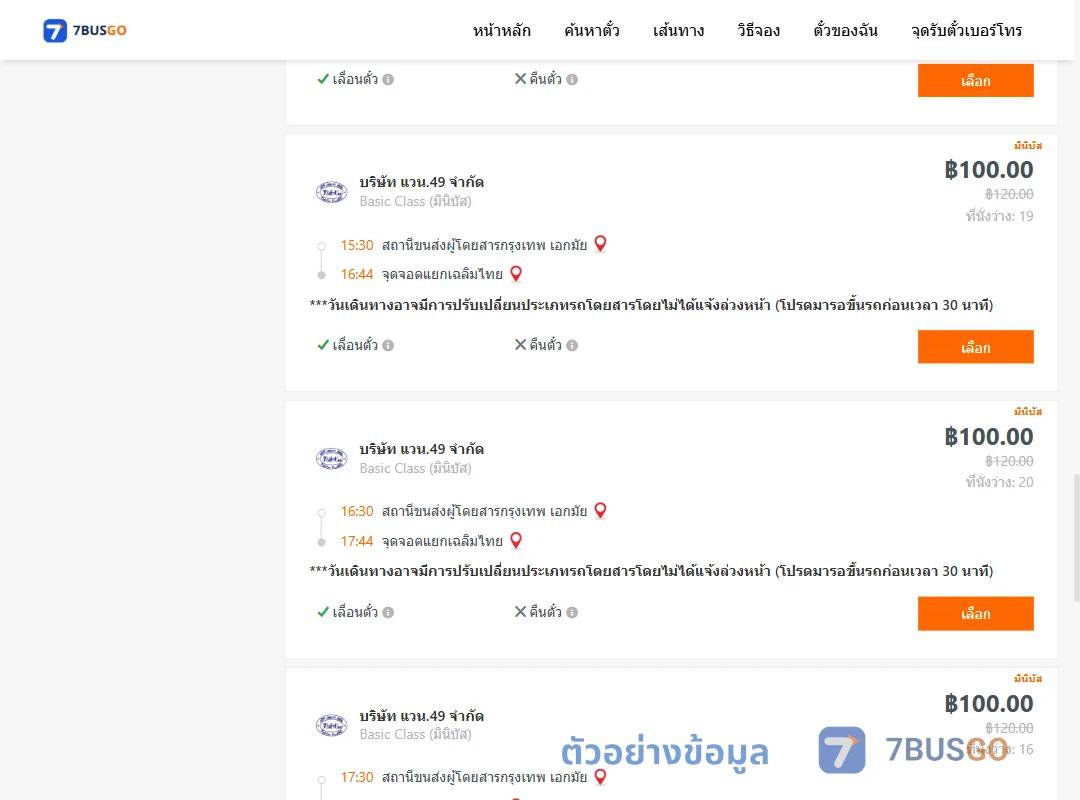The height and width of the screenshot is (800, 1080).
Task: Click the X icon by คืนตั๋ว in 15:30 card
Action: pos(521,345)
